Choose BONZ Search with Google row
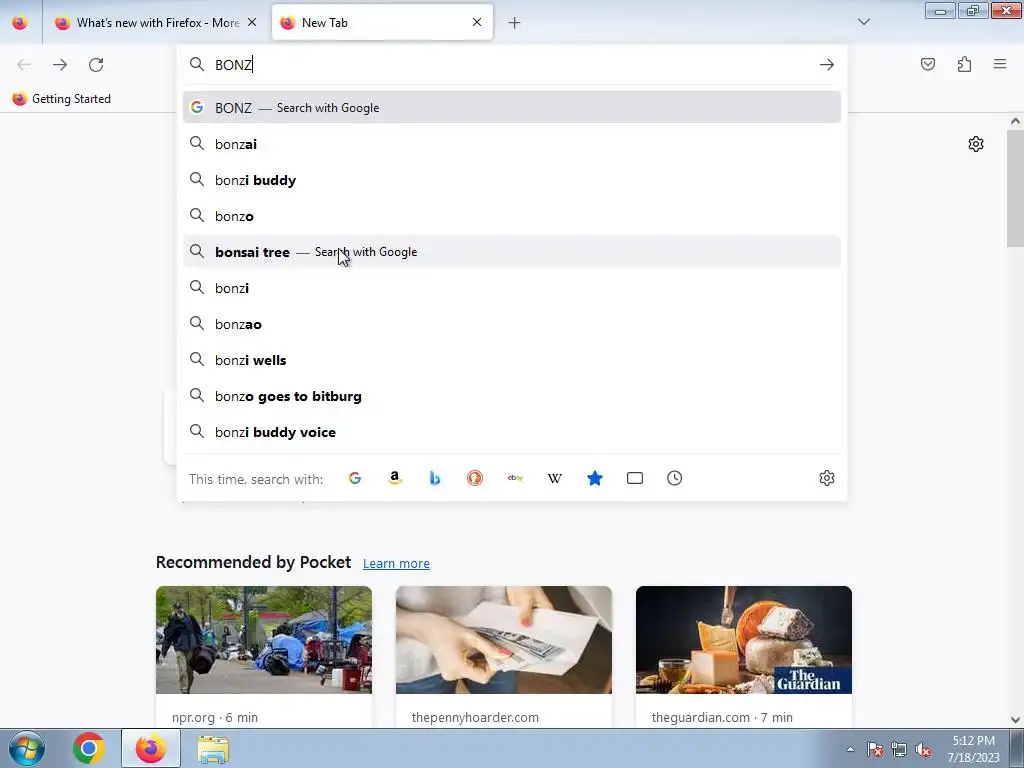Viewport: 1024px width, 768px height. (512, 107)
